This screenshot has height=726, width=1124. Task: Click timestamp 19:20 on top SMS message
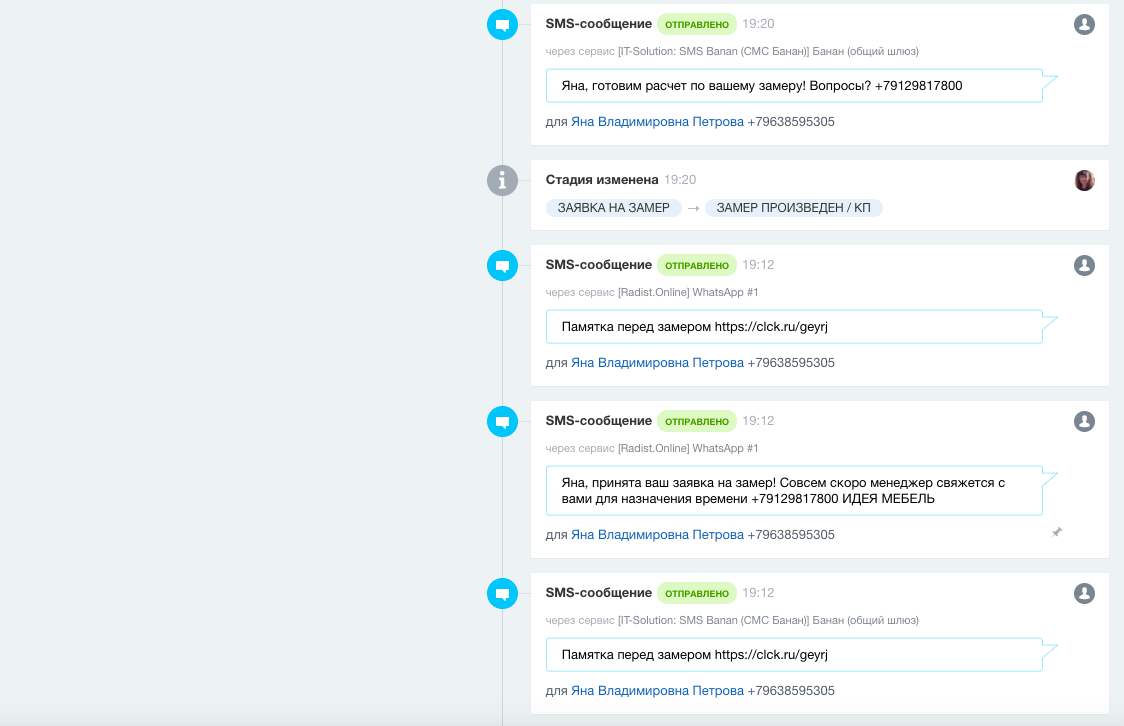758,24
